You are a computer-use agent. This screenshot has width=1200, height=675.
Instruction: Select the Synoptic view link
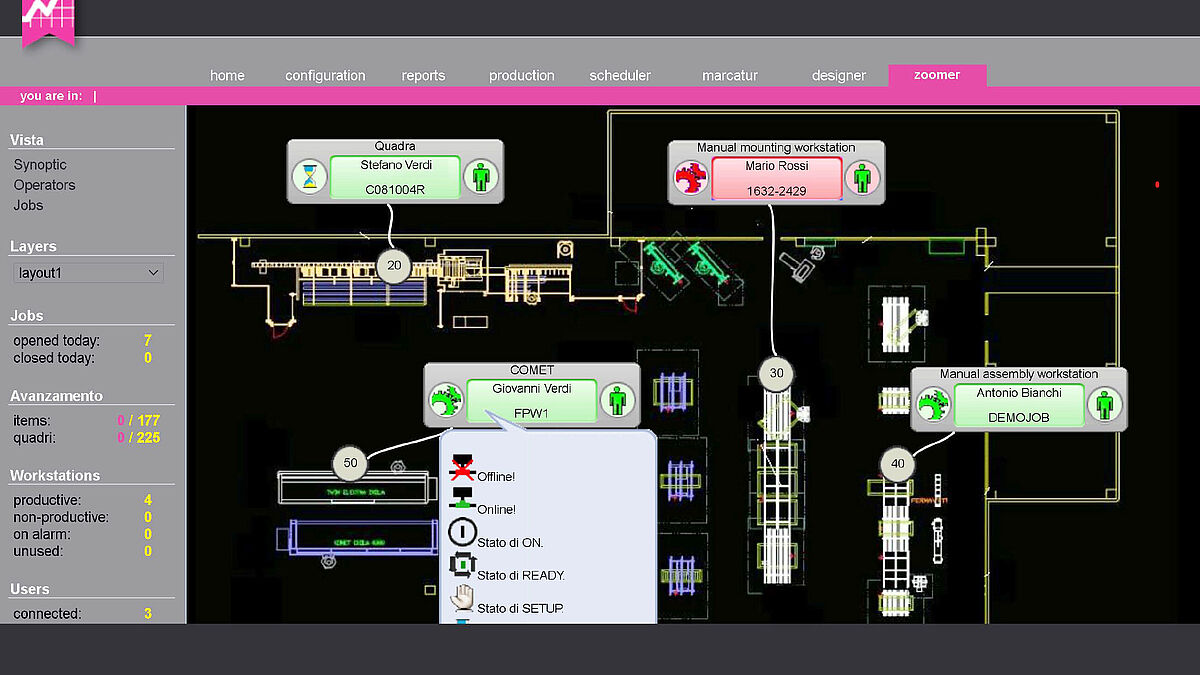point(40,165)
